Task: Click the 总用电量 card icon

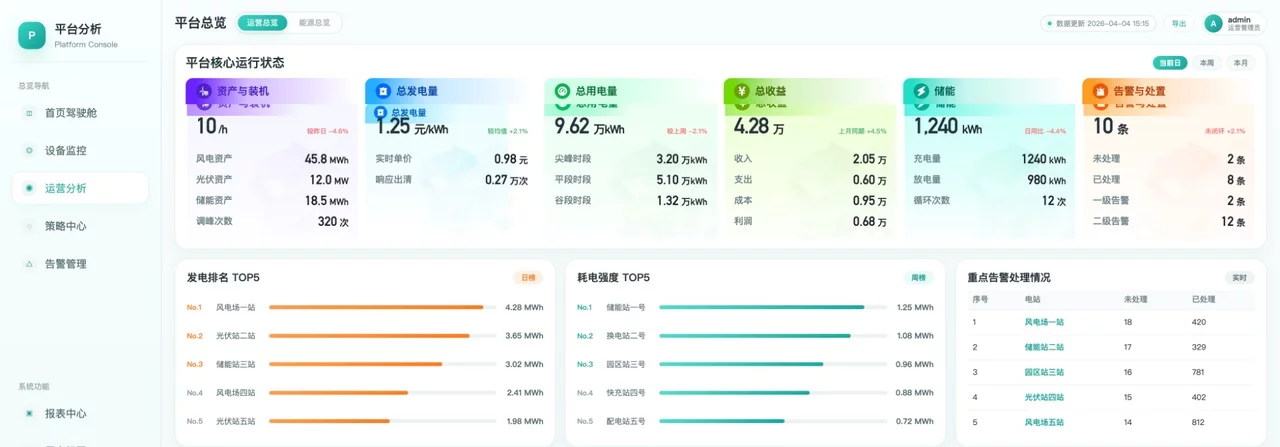Action: (x=562, y=91)
